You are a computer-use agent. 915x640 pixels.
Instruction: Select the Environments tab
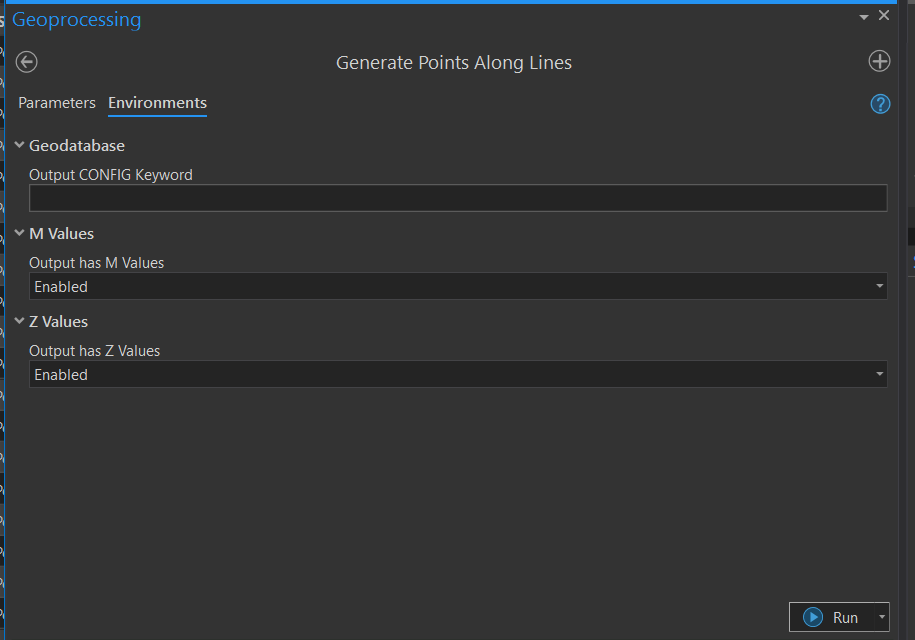point(157,102)
